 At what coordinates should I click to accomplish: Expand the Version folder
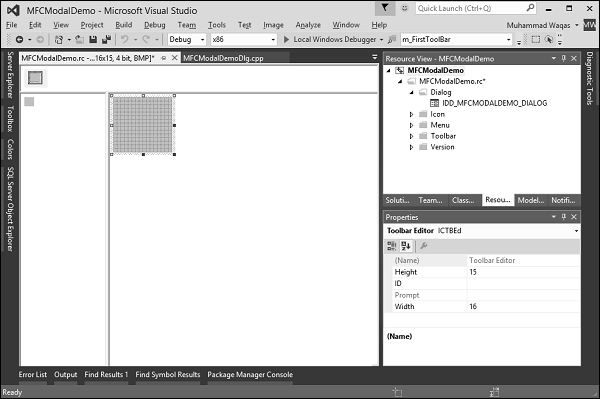(x=412, y=147)
